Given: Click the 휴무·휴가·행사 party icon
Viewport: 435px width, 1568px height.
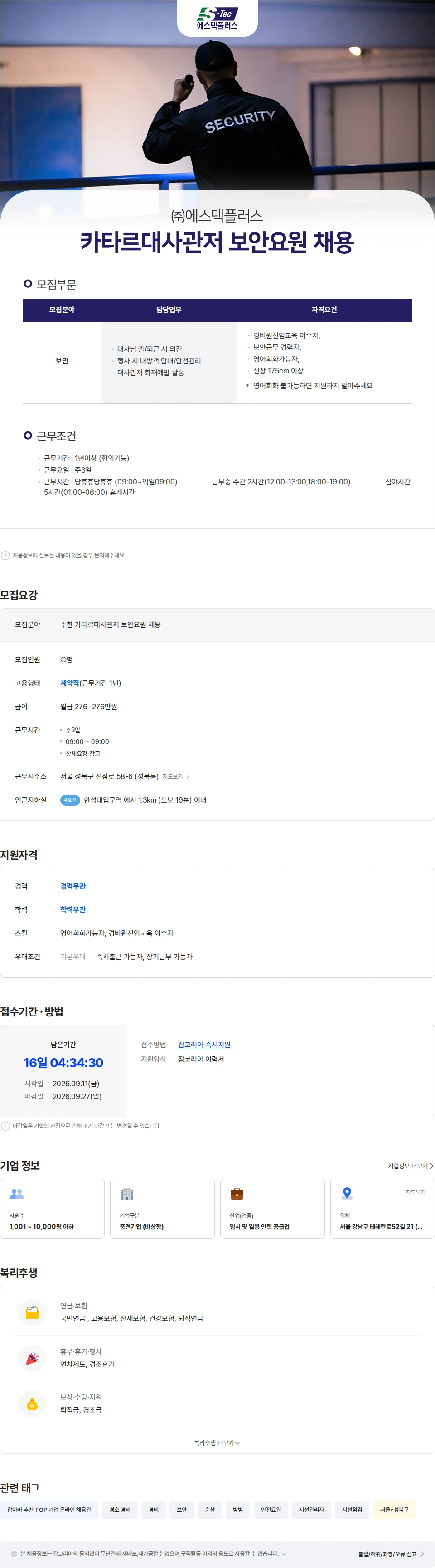Looking at the screenshot, I should pyautogui.click(x=32, y=1358).
